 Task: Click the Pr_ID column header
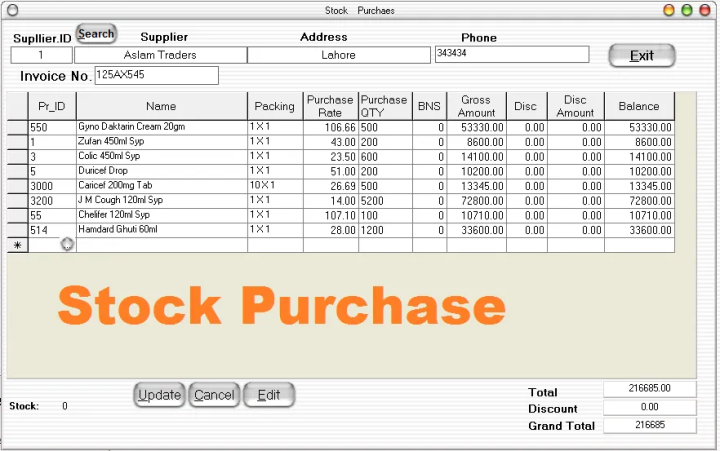pos(52,106)
